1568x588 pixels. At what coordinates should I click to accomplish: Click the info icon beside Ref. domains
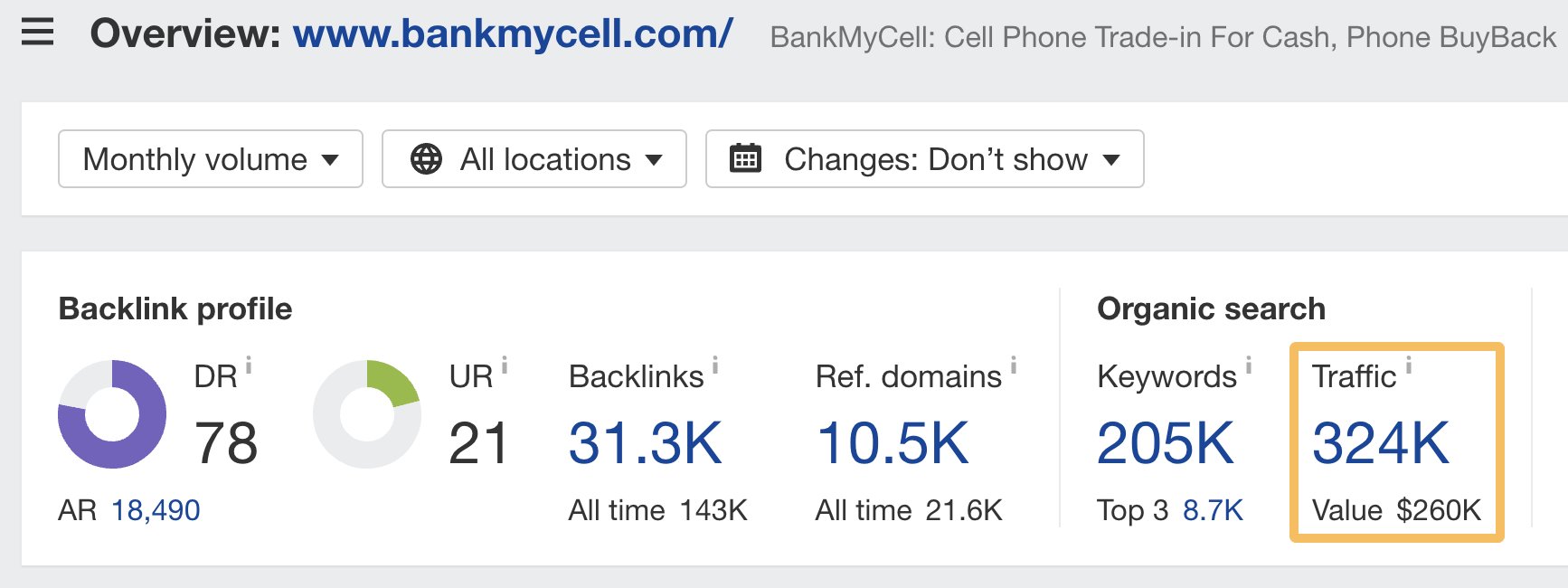click(x=1013, y=365)
